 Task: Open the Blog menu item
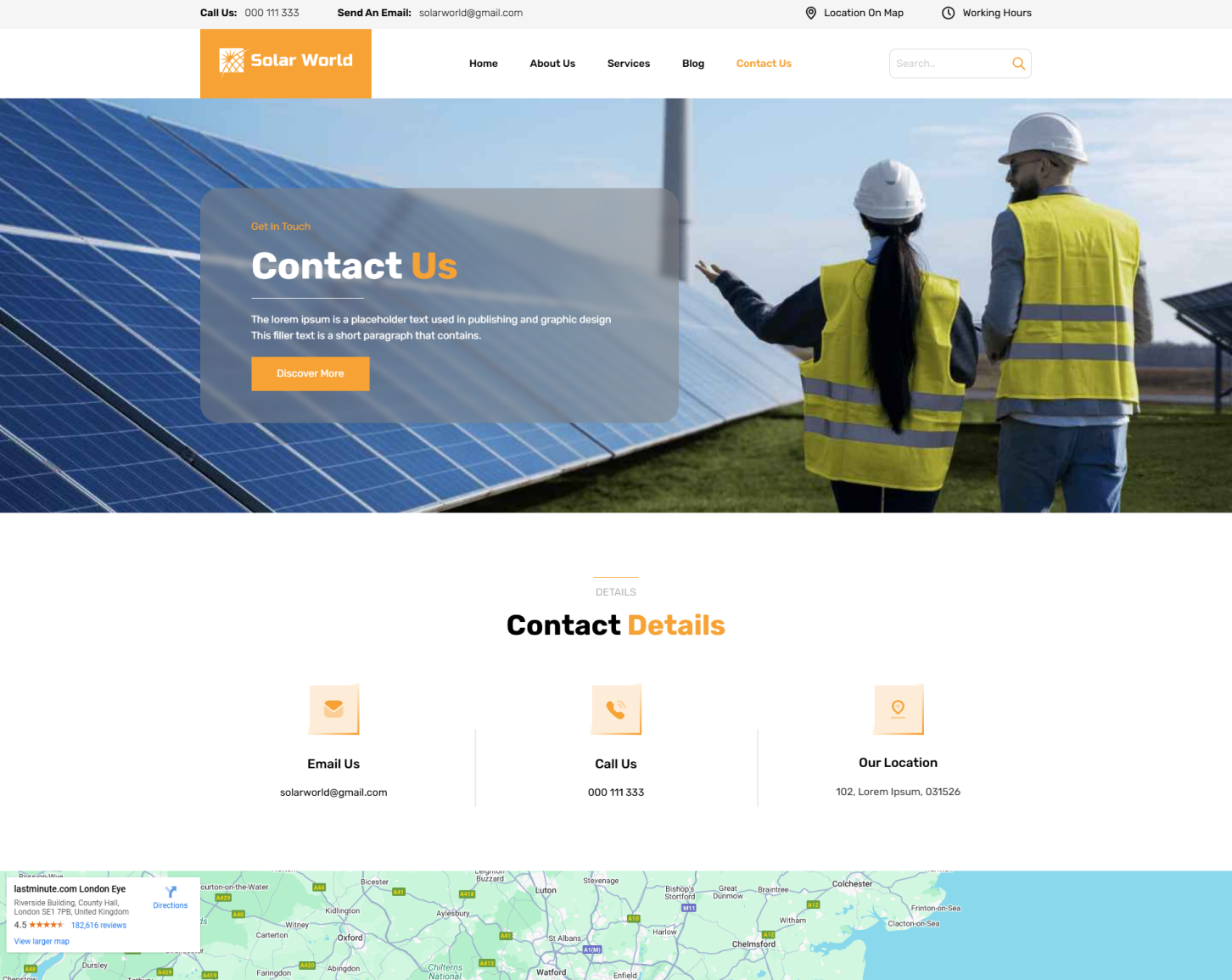693,64
